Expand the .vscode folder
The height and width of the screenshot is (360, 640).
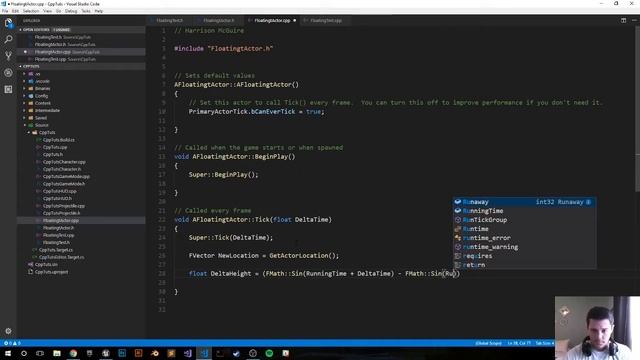pyautogui.click(x=42, y=81)
